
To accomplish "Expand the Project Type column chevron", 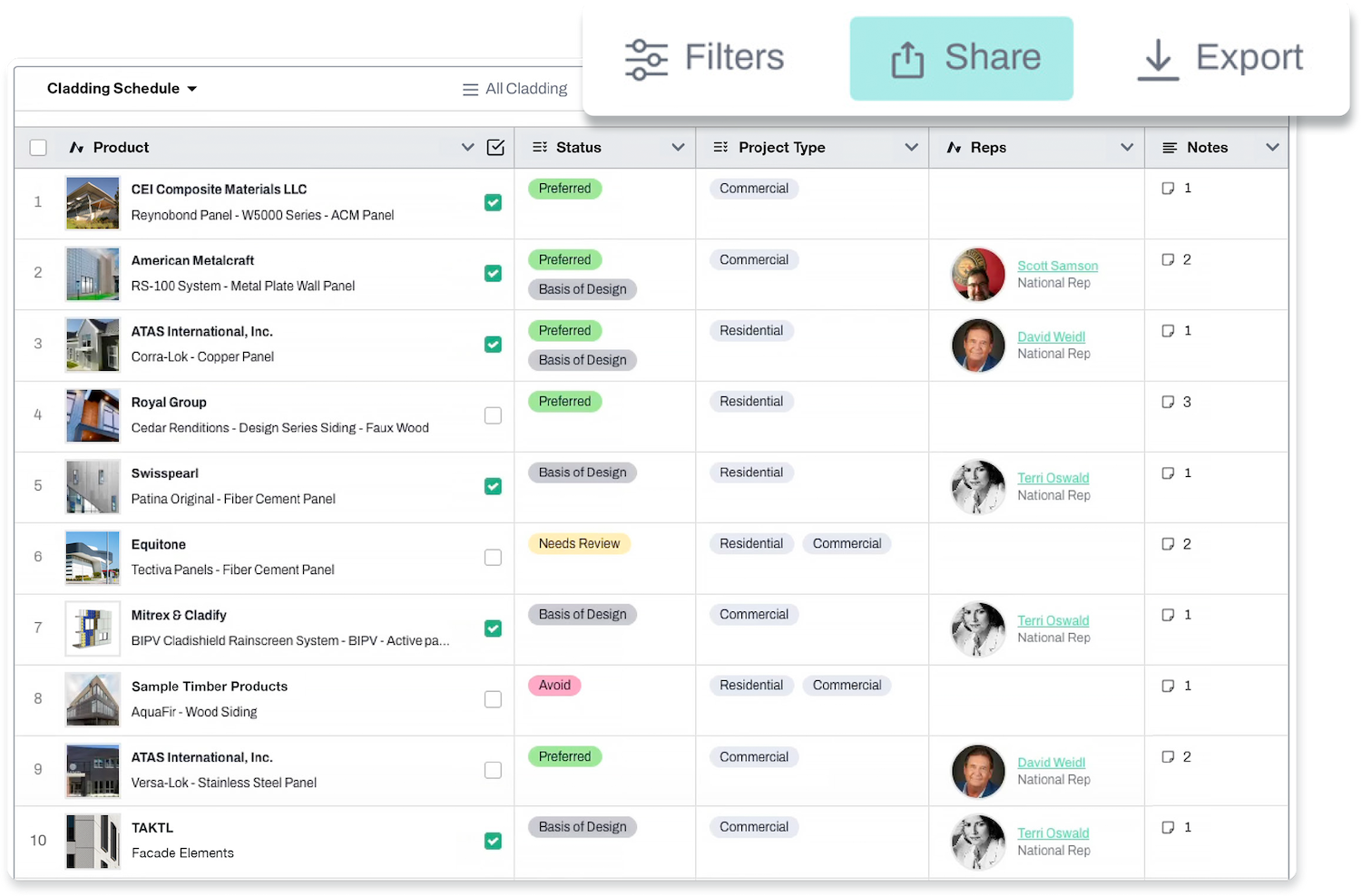I will [912, 148].
